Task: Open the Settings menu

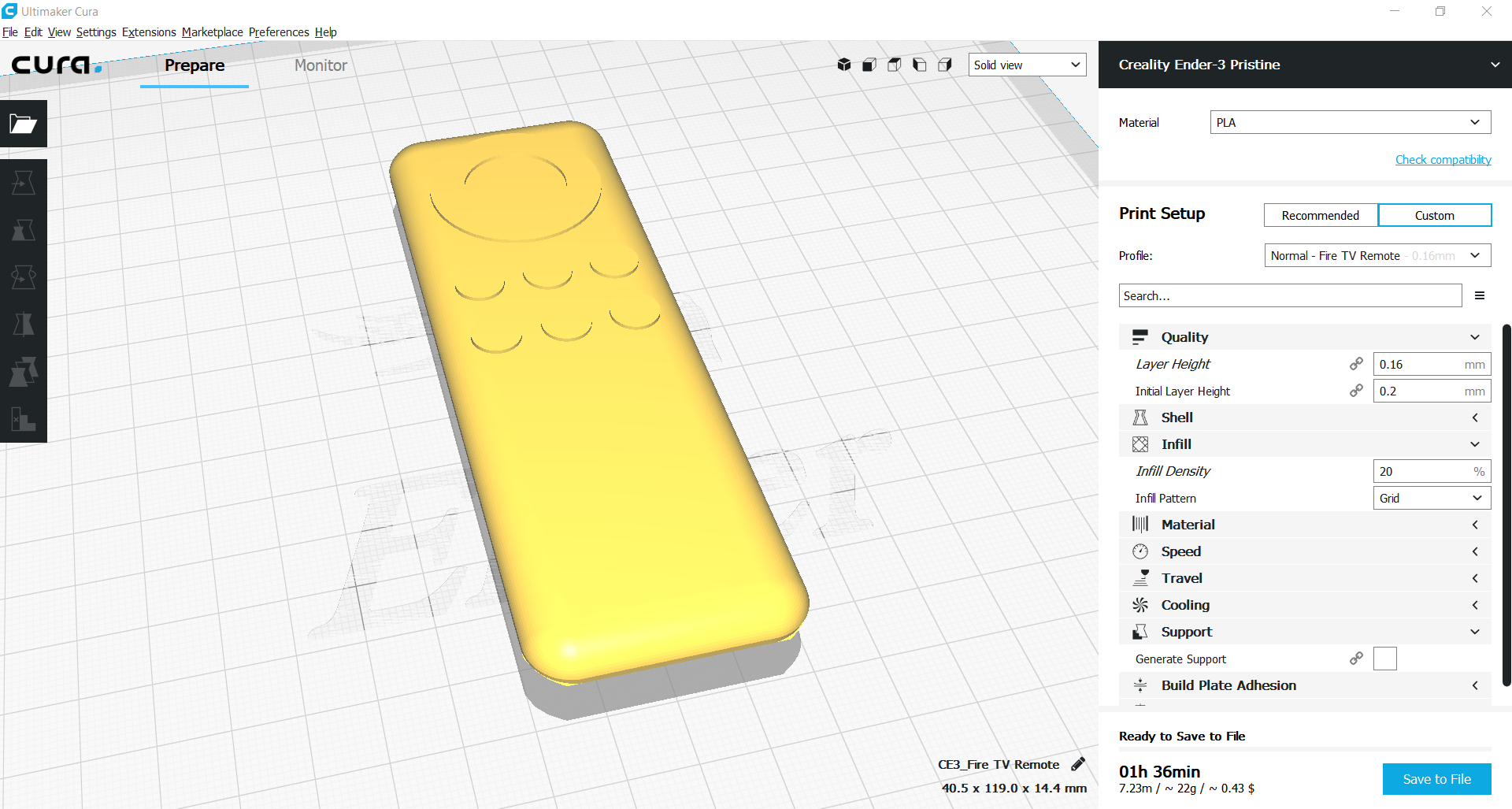Action: (x=96, y=32)
